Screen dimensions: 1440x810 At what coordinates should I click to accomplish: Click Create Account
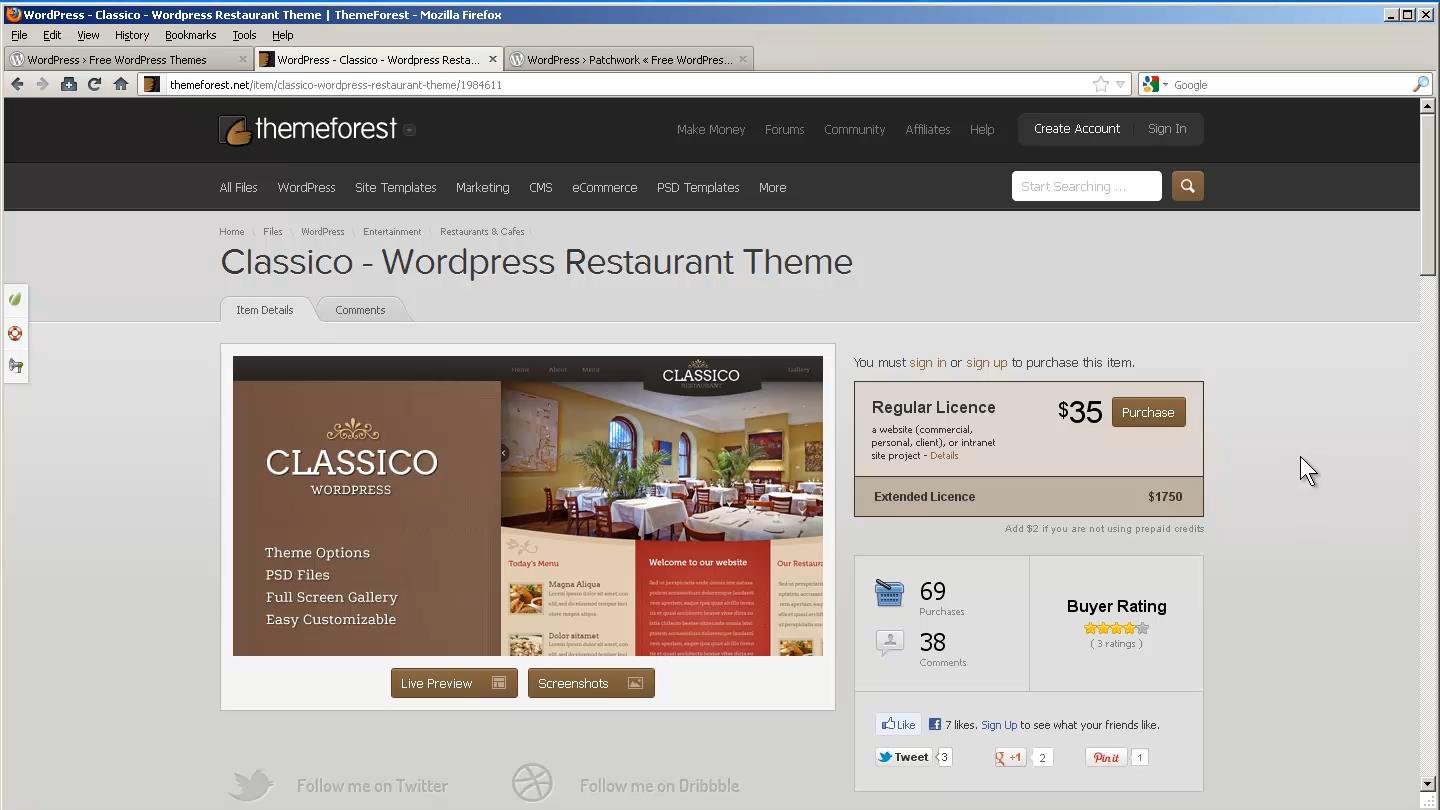click(x=1077, y=129)
